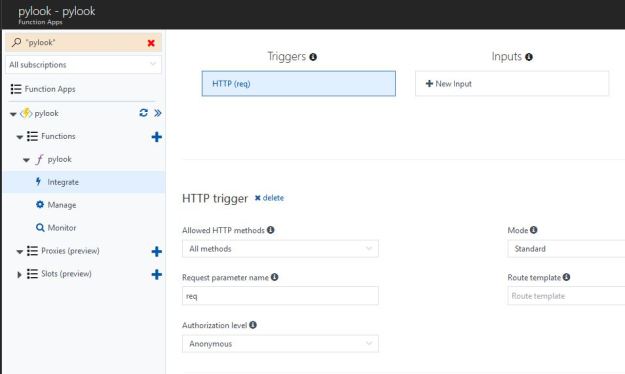Click Request parameter name info icon
Image resolution: width=625 pixels, height=374 pixels.
click(x=275, y=277)
